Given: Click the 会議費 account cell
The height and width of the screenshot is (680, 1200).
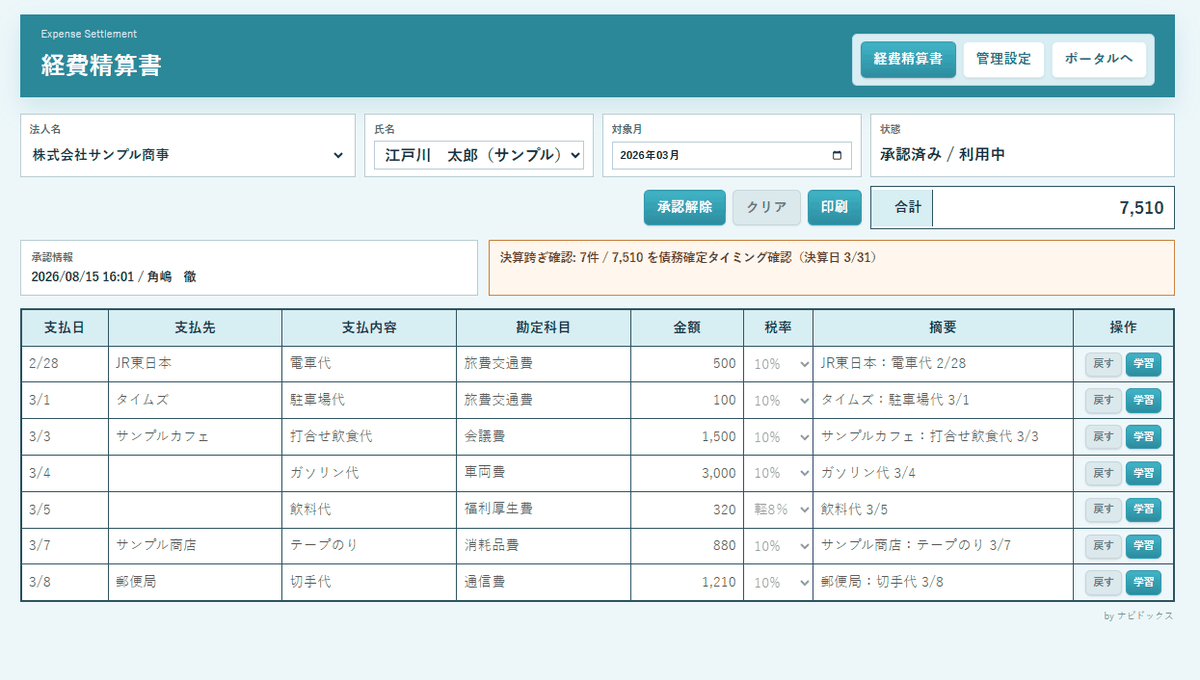Looking at the screenshot, I should click(x=543, y=437).
